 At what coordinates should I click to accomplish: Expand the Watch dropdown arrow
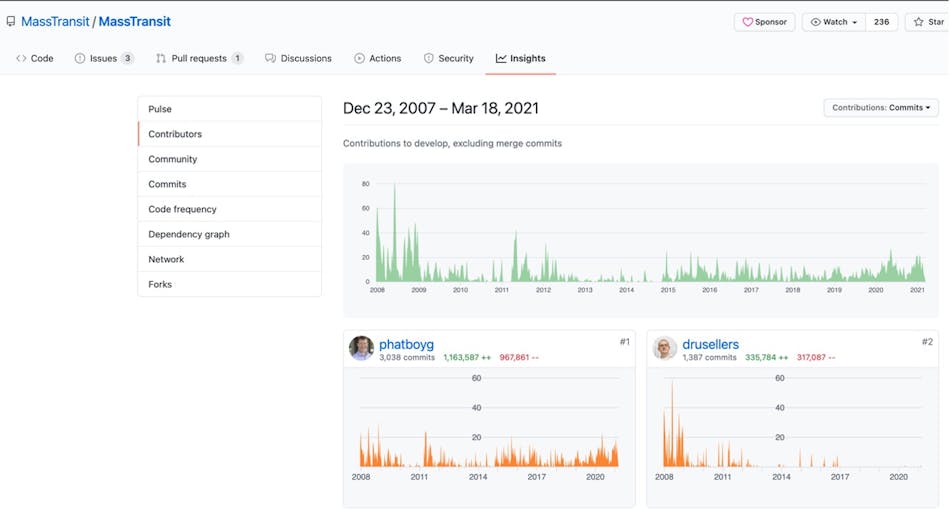(855, 22)
